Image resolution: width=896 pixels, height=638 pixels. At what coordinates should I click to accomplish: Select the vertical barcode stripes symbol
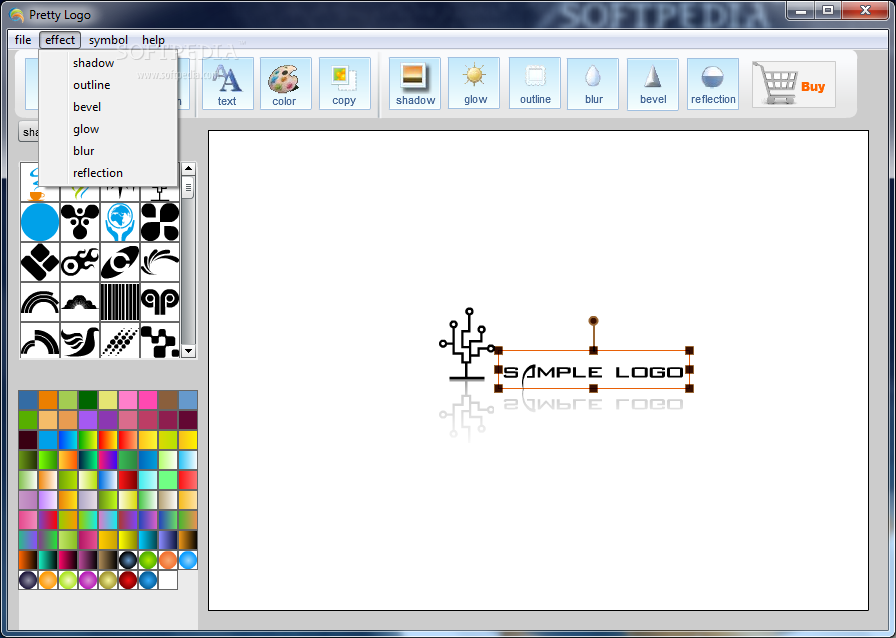point(120,302)
